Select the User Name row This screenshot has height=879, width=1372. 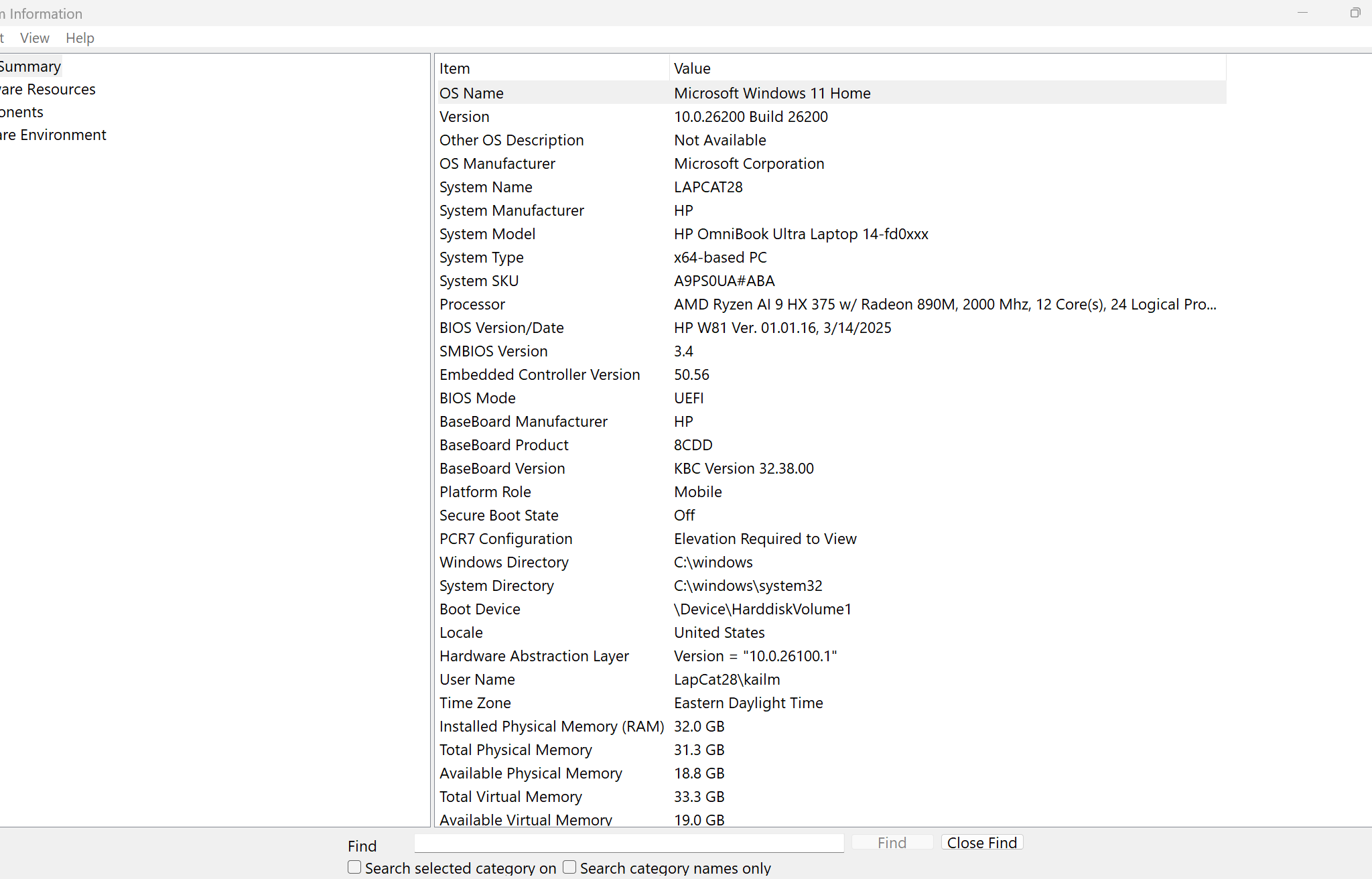[x=832, y=679]
